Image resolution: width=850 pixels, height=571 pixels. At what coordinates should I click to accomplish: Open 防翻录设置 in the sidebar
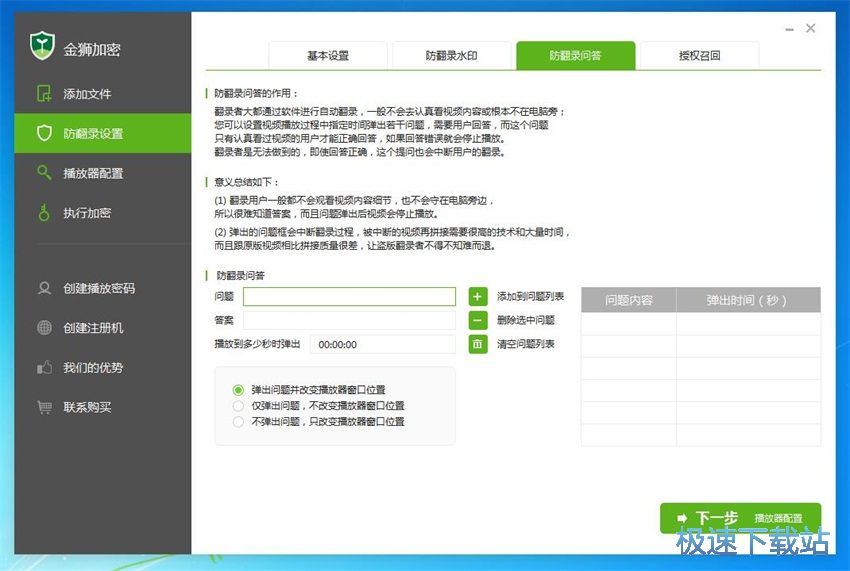click(x=102, y=133)
